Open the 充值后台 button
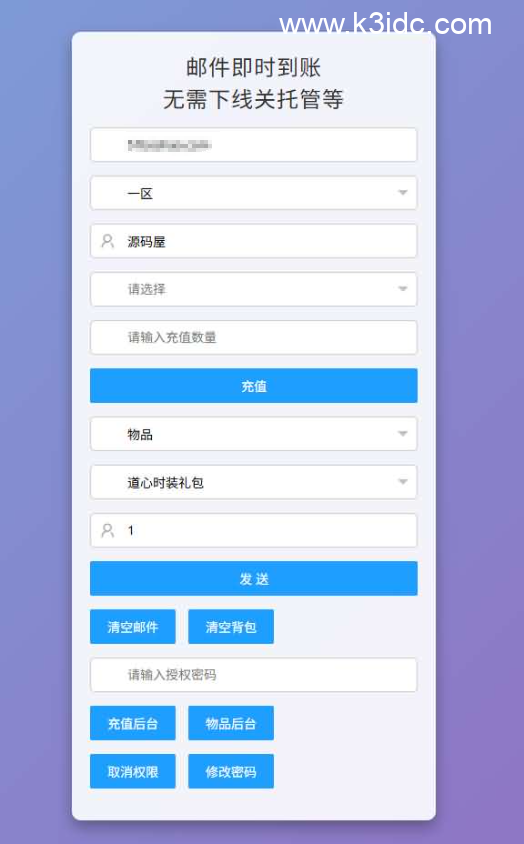This screenshot has height=844, width=524. coord(132,723)
